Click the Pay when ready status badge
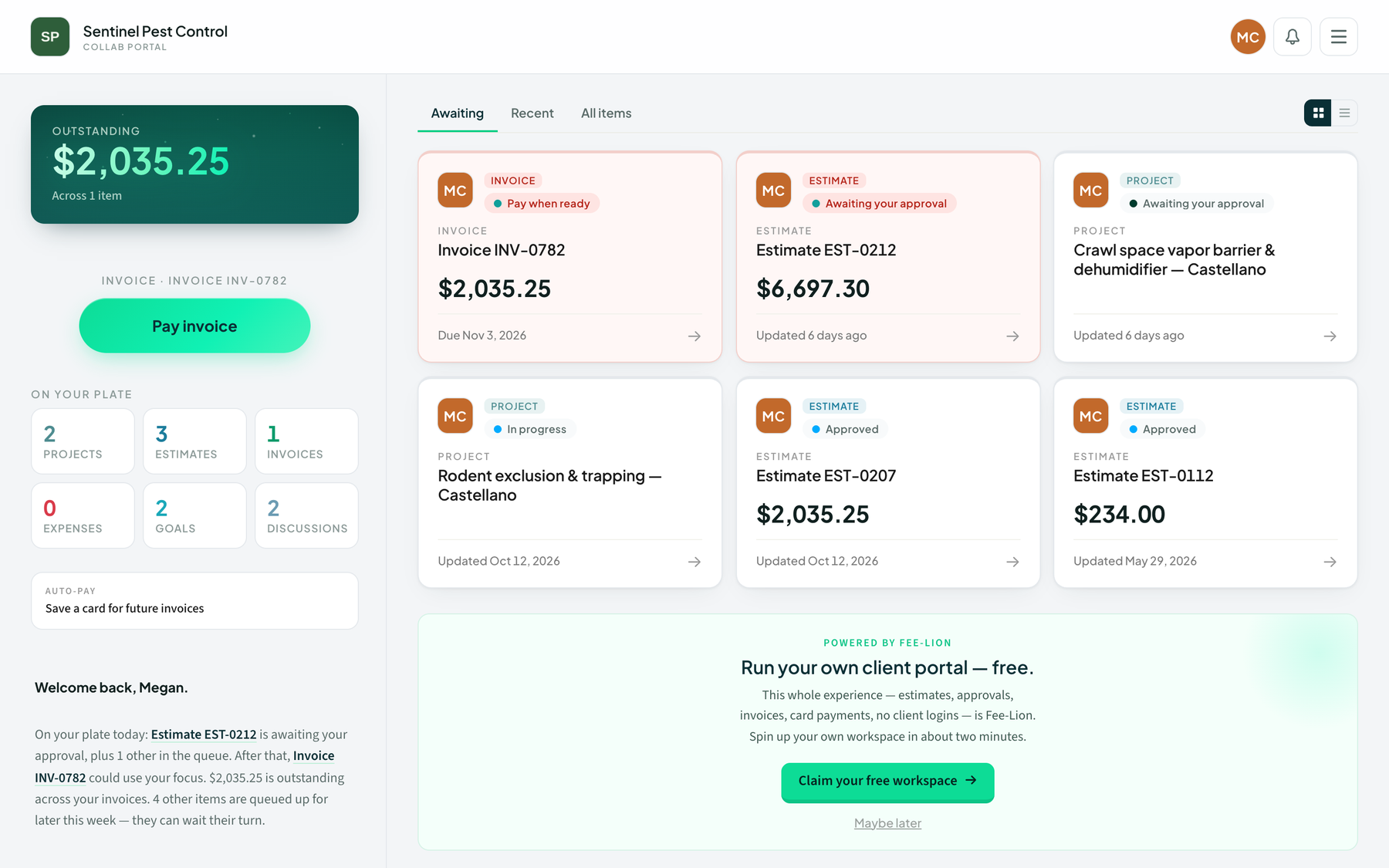The height and width of the screenshot is (868, 1389). coord(542,204)
